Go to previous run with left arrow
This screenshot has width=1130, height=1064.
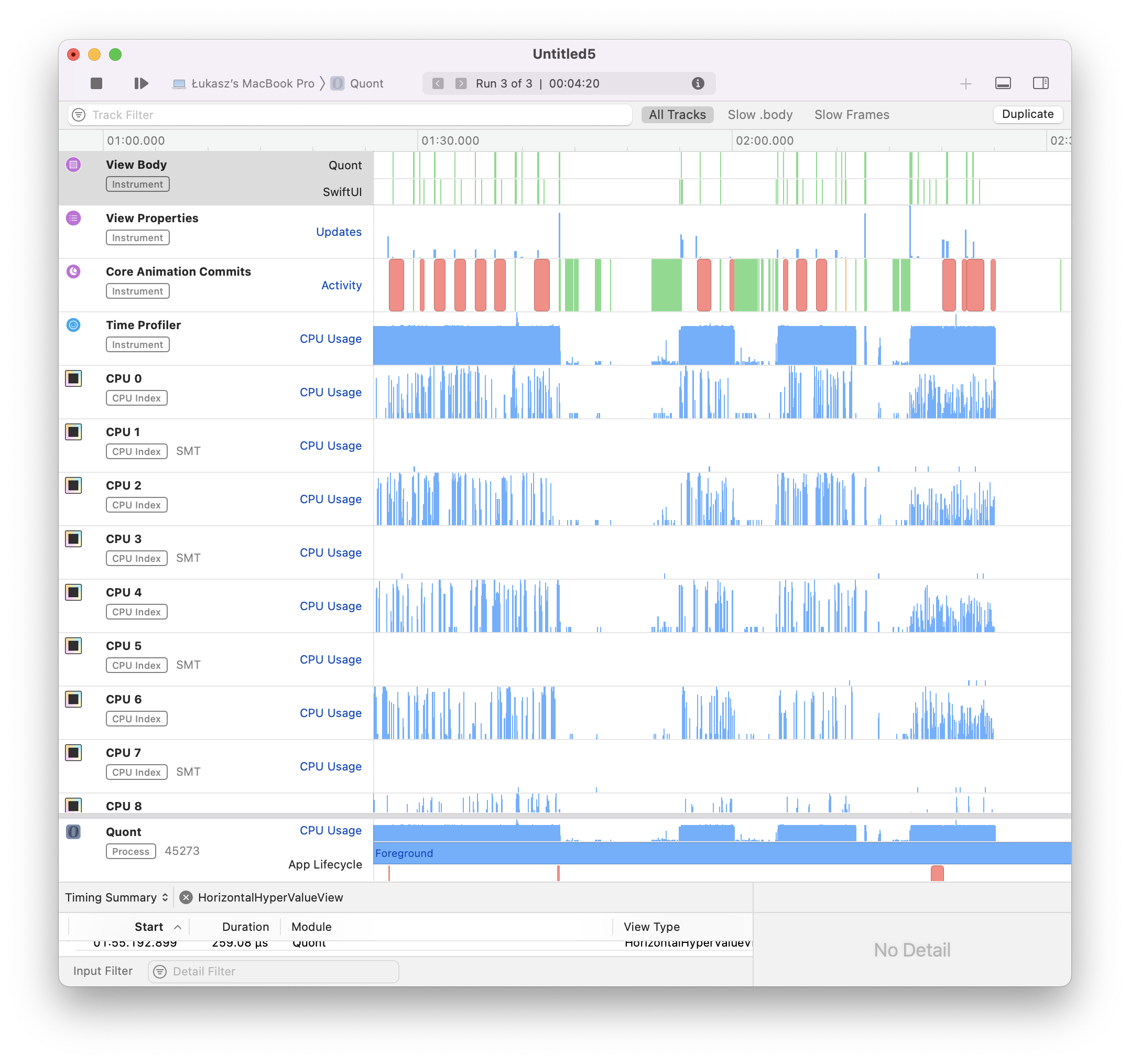tap(438, 83)
